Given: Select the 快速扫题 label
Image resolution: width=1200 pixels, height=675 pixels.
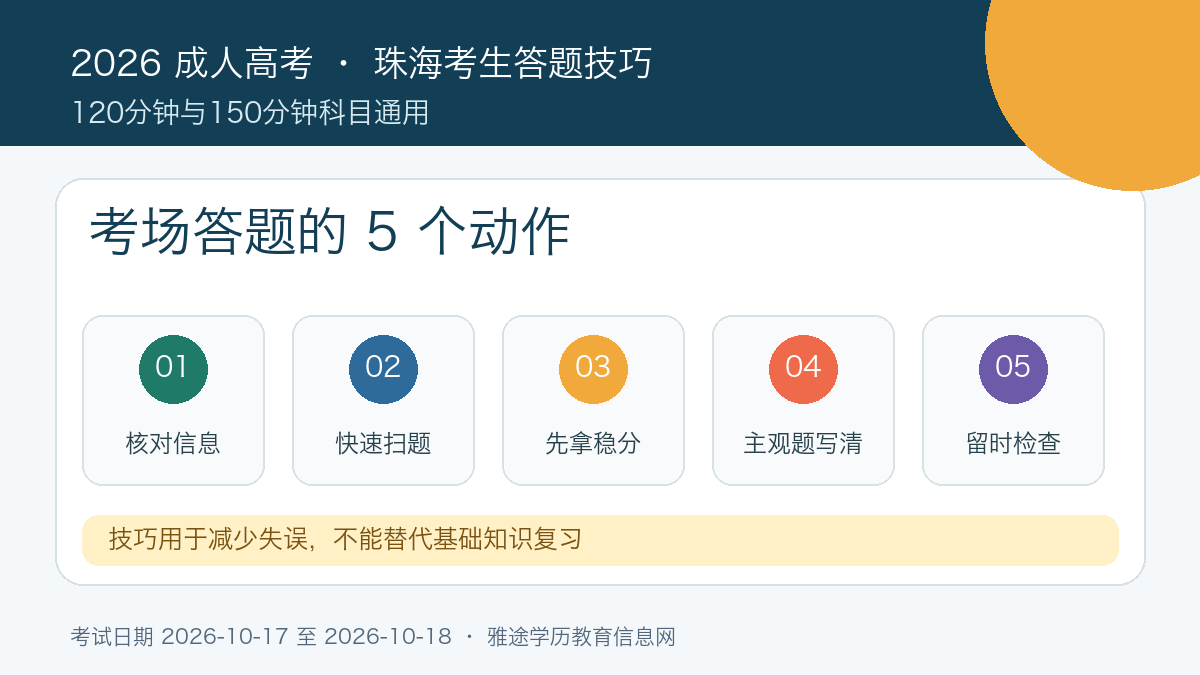Looking at the screenshot, I should click(383, 443).
